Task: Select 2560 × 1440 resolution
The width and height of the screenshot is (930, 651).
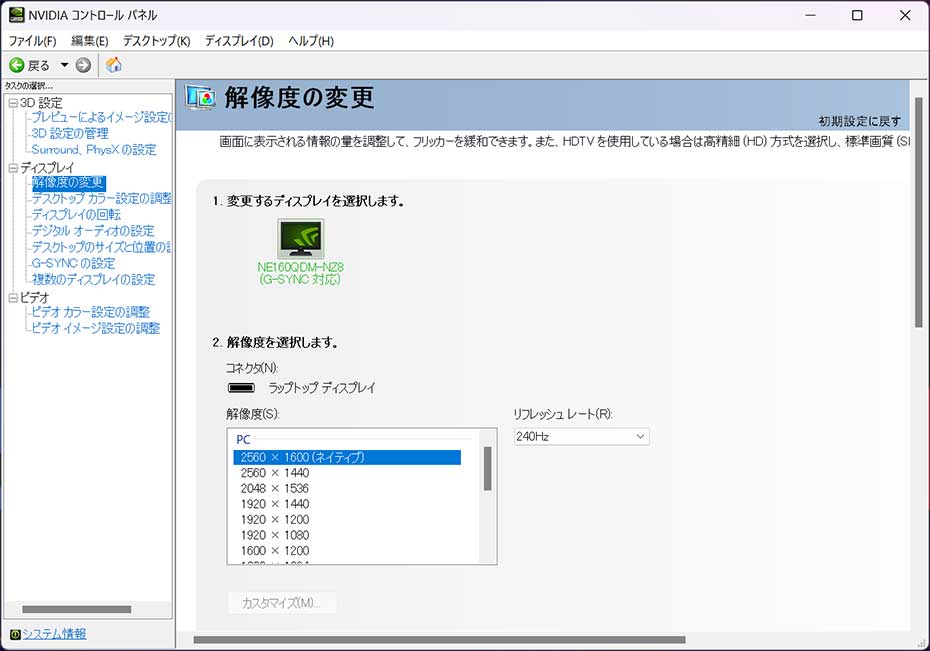Action: pyautogui.click(x=275, y=473)
